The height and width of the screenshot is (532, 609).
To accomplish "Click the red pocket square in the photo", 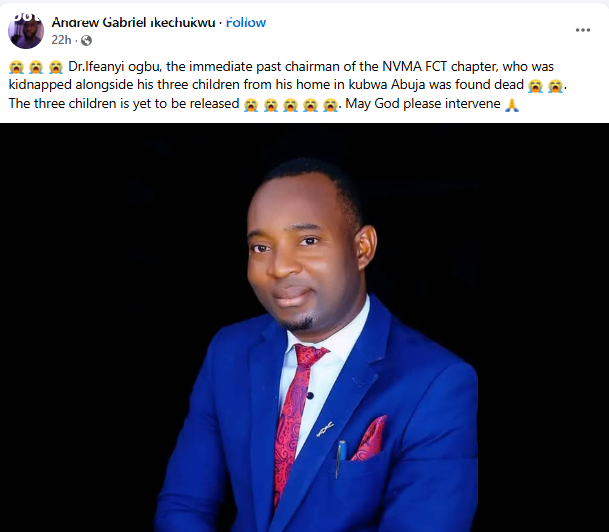I will (371, 438).
